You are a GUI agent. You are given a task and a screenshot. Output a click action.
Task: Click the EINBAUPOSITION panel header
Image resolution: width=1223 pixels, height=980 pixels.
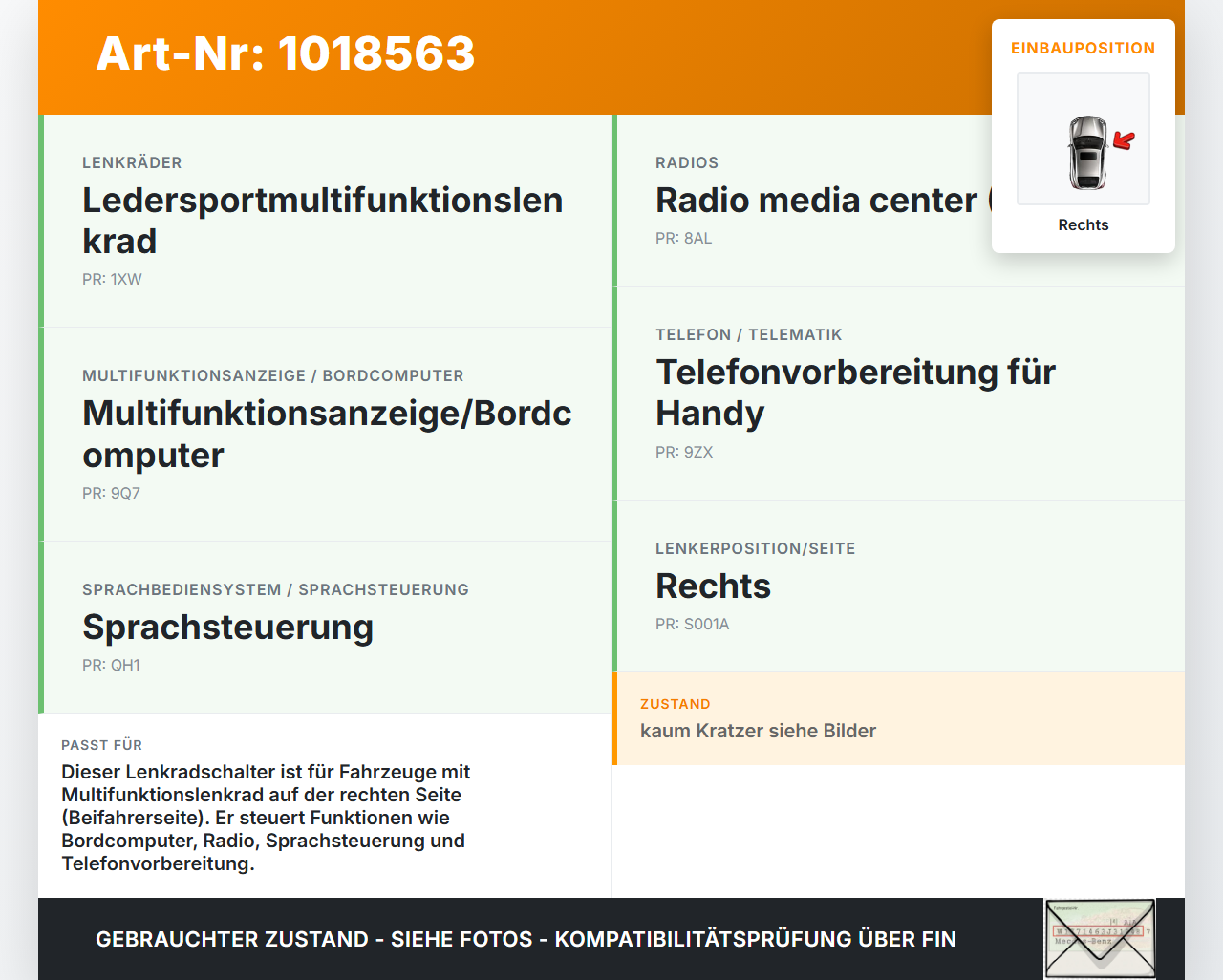pyautogui.click(x=1083, y=48)
